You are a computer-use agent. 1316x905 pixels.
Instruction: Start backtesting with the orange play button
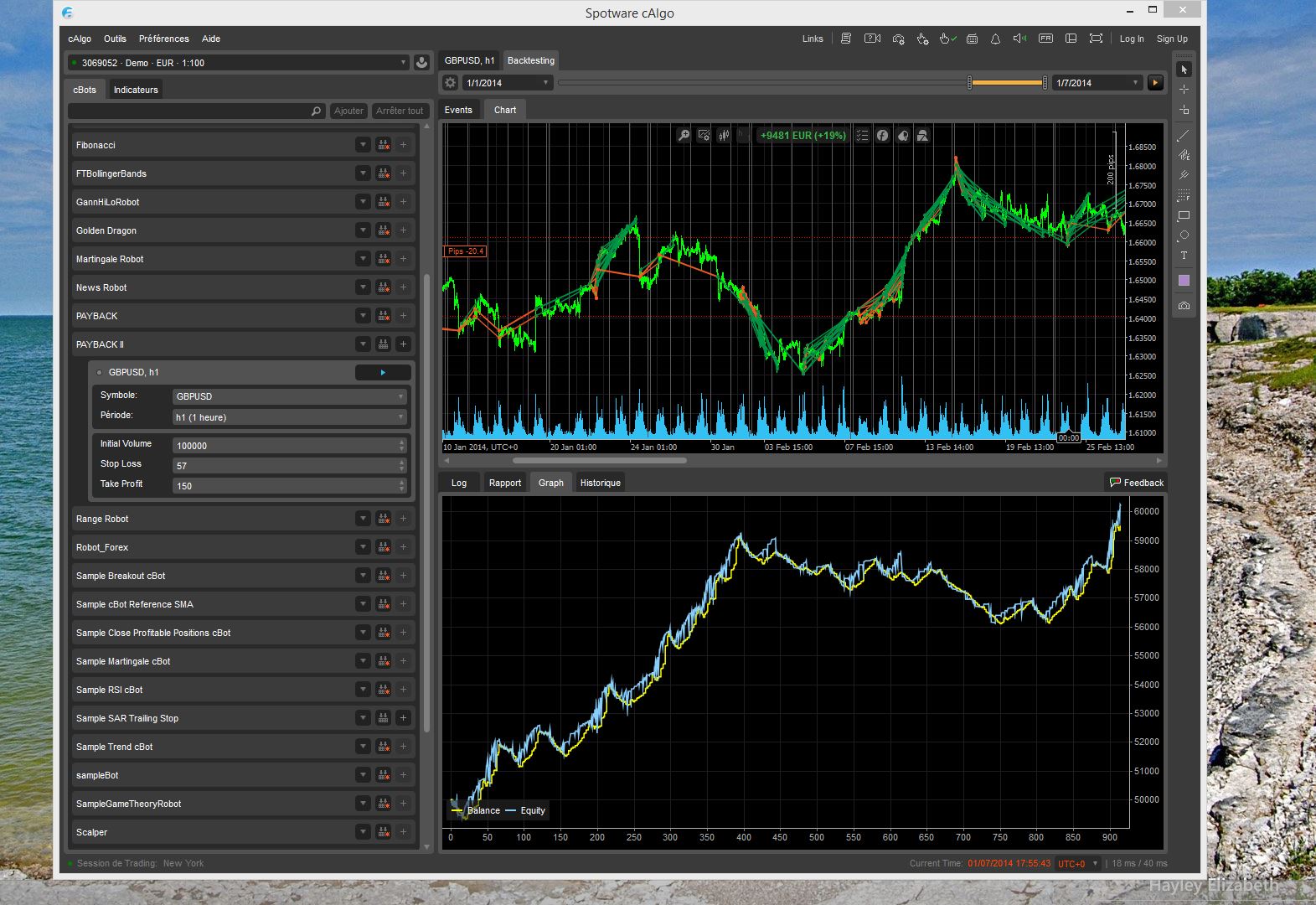coord(1155,83)
